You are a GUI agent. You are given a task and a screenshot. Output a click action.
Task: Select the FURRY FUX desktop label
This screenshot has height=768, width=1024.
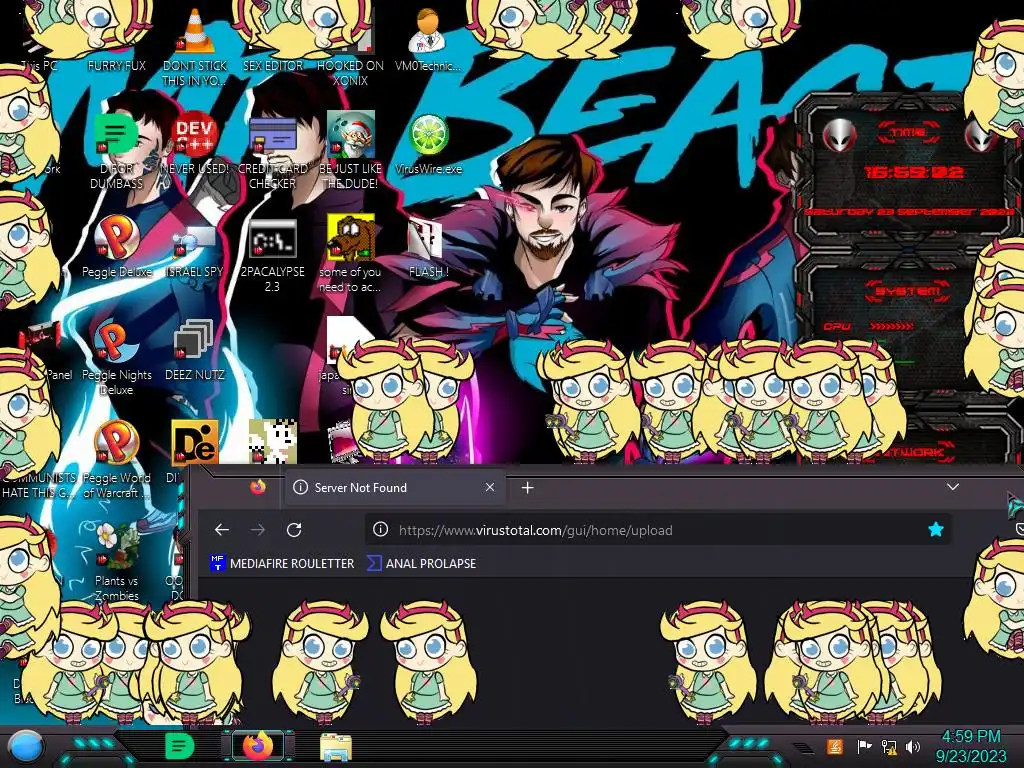click(116, 65)
